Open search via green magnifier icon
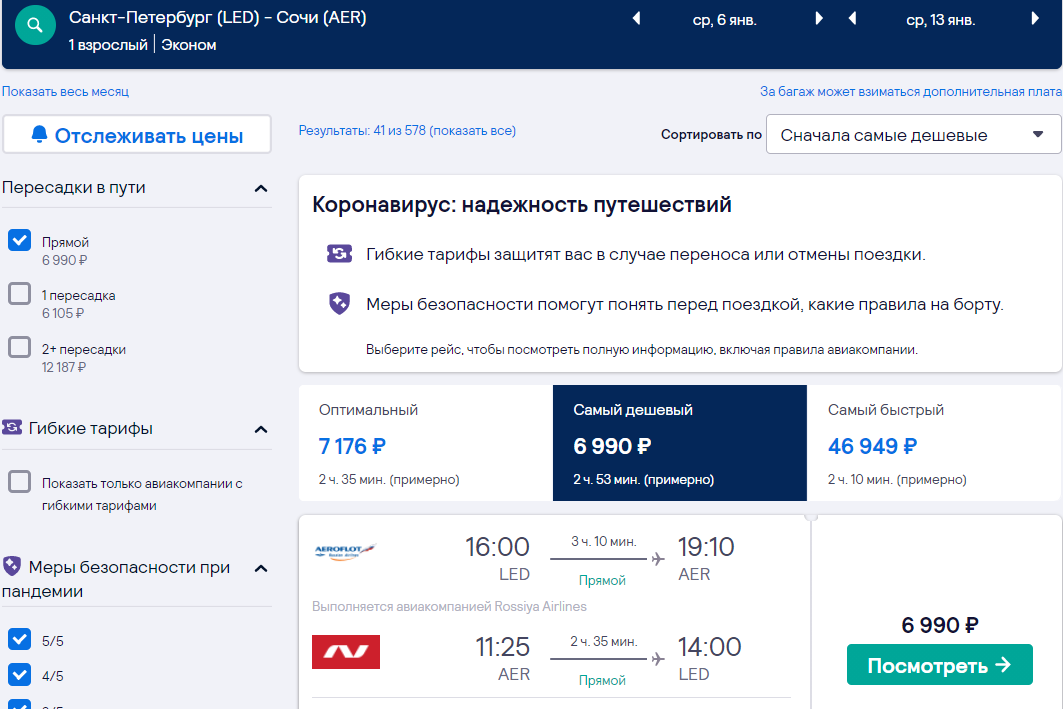Screen dimensions: 1063x709 pos(35,25)
